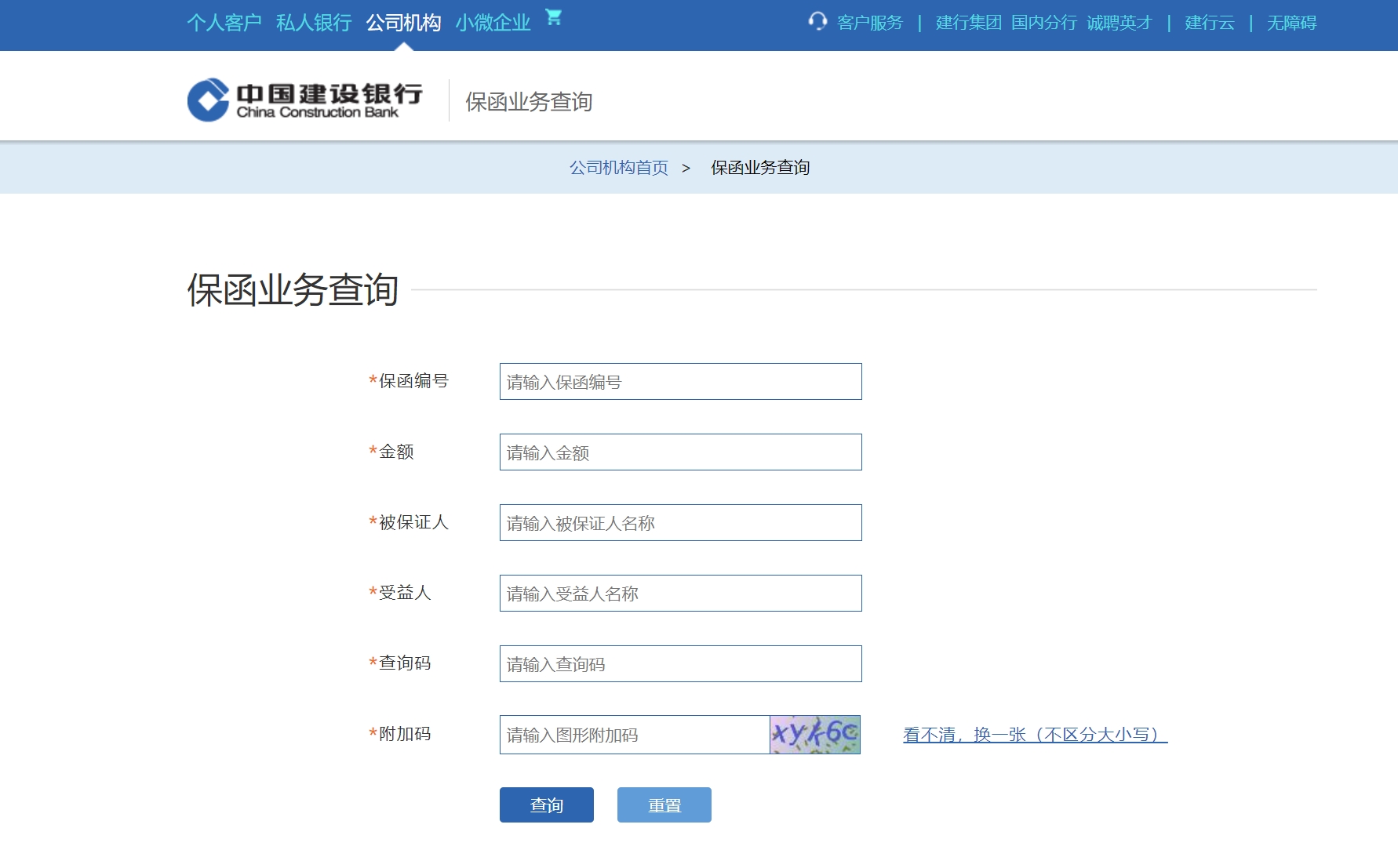Click the 客户服务 link
This screenshot has width=1398, height=868.
click(870, 23)
